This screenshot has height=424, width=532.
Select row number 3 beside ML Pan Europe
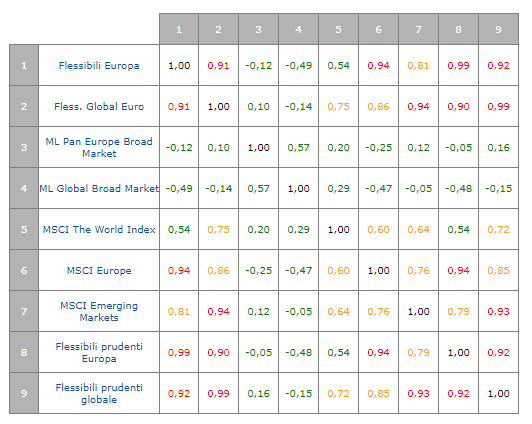(24, 148)
